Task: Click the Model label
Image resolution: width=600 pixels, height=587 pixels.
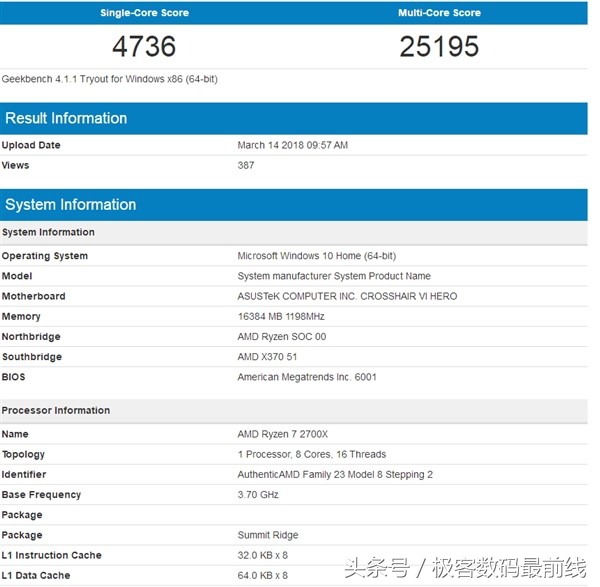Action: click(x=17, y=276)
